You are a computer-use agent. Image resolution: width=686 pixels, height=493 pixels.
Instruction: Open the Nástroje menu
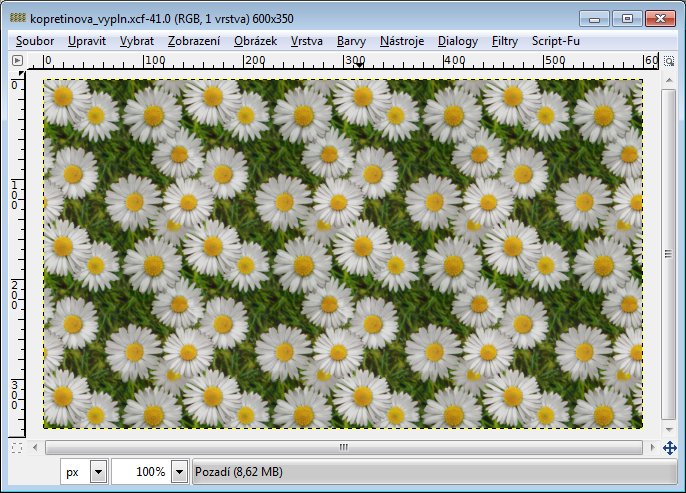coord(402,41)
